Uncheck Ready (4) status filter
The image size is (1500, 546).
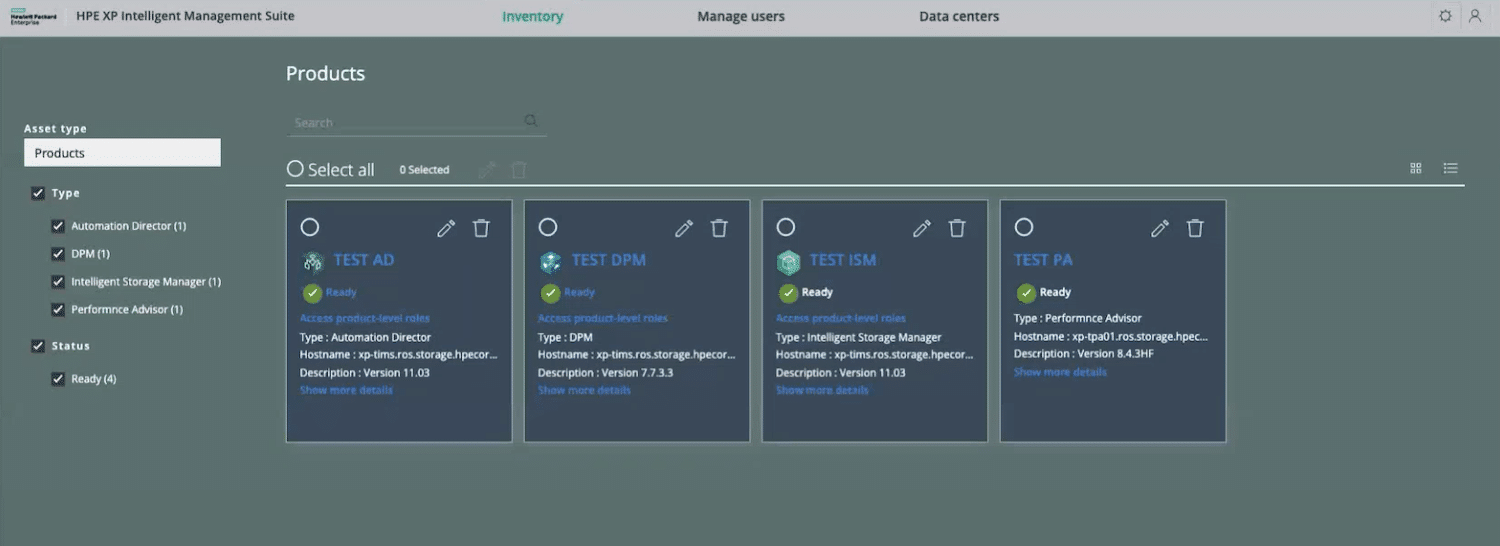click(x=58, y=379)
